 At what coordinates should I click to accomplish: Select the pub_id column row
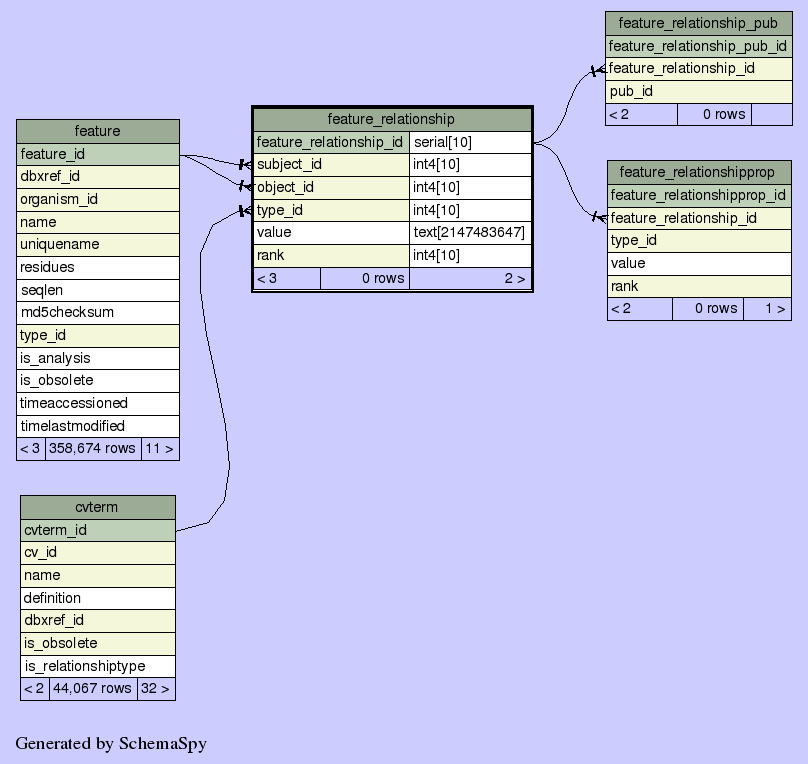[698, 91]
